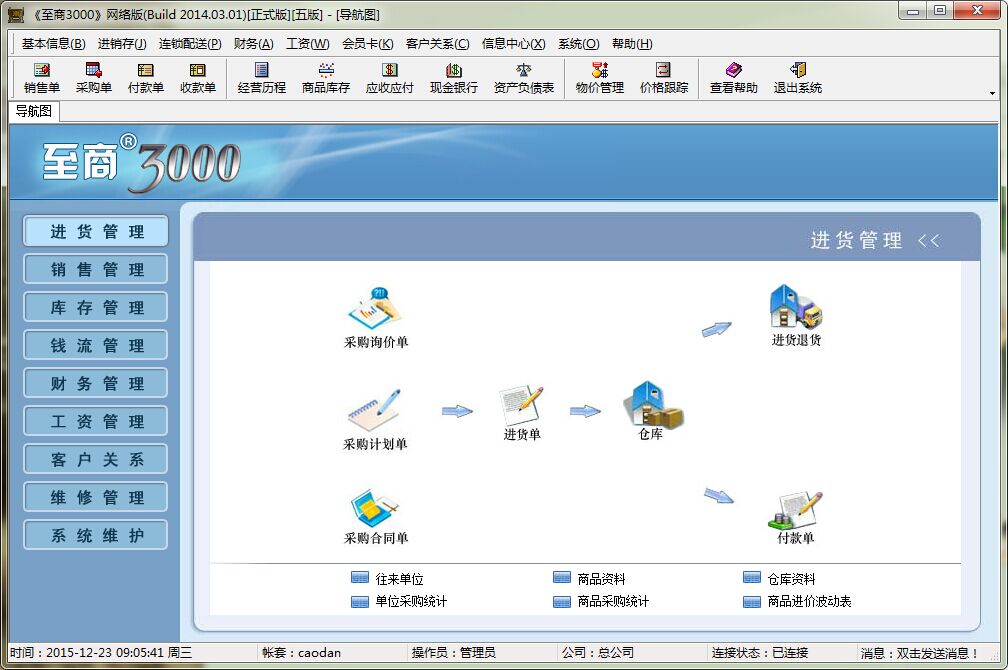Screen dimensions: 1008x670
Task: Click the 消息 status bar message area
Action: tap(918, 653)
